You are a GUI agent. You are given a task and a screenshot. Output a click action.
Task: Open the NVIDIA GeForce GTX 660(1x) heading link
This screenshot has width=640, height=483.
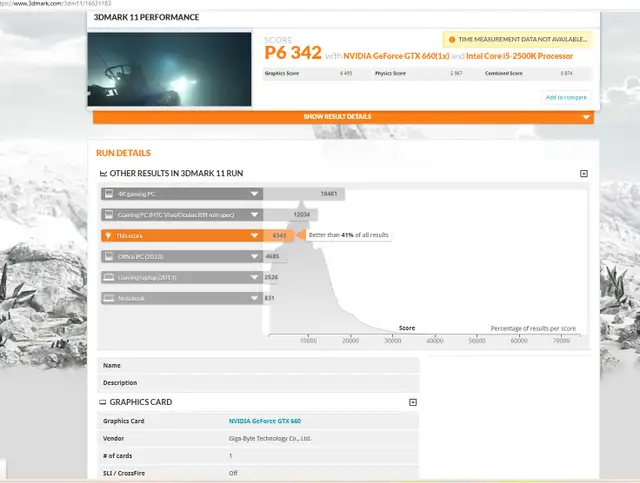[x=396, y=56]
